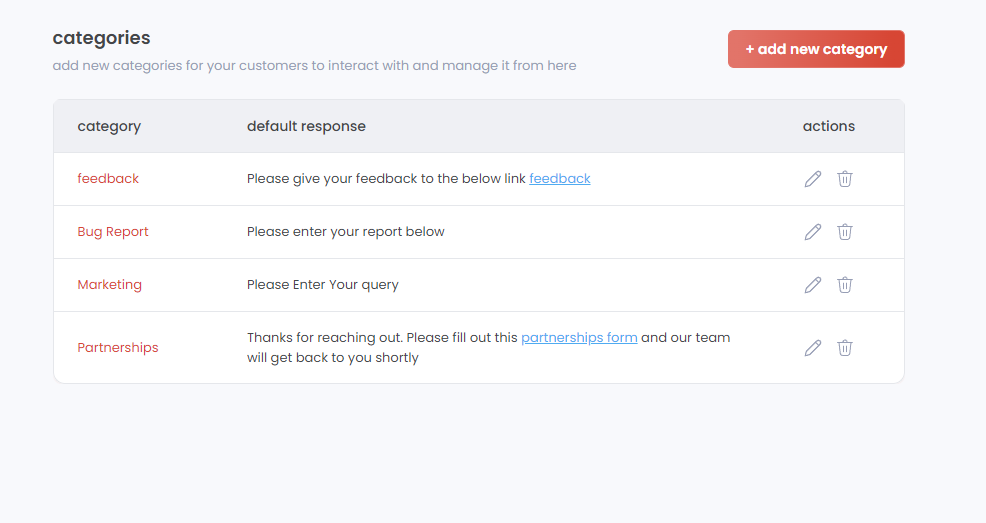Edit the feedback category

point(813,179)
